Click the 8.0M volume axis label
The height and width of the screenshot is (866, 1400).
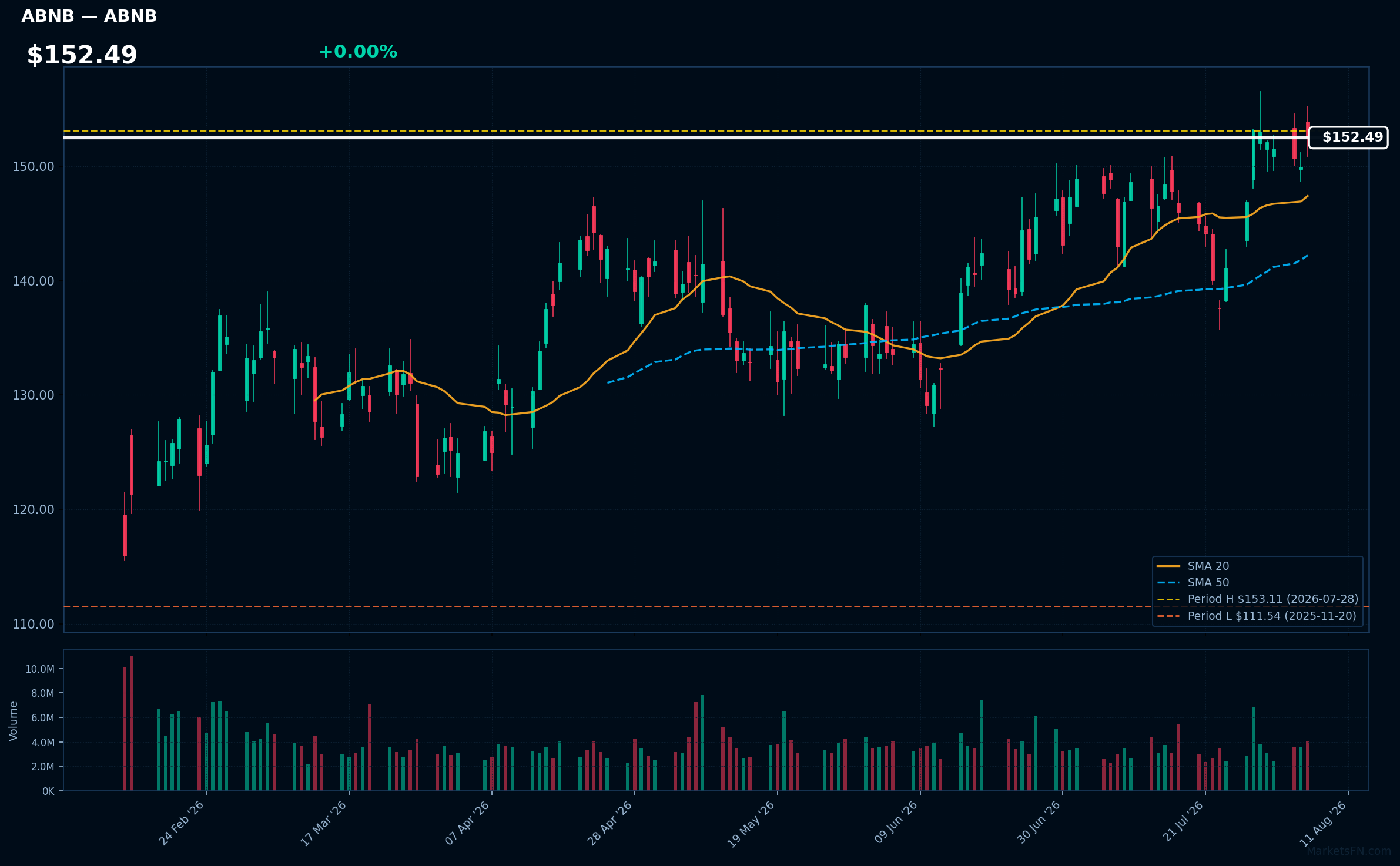point(42,693)
